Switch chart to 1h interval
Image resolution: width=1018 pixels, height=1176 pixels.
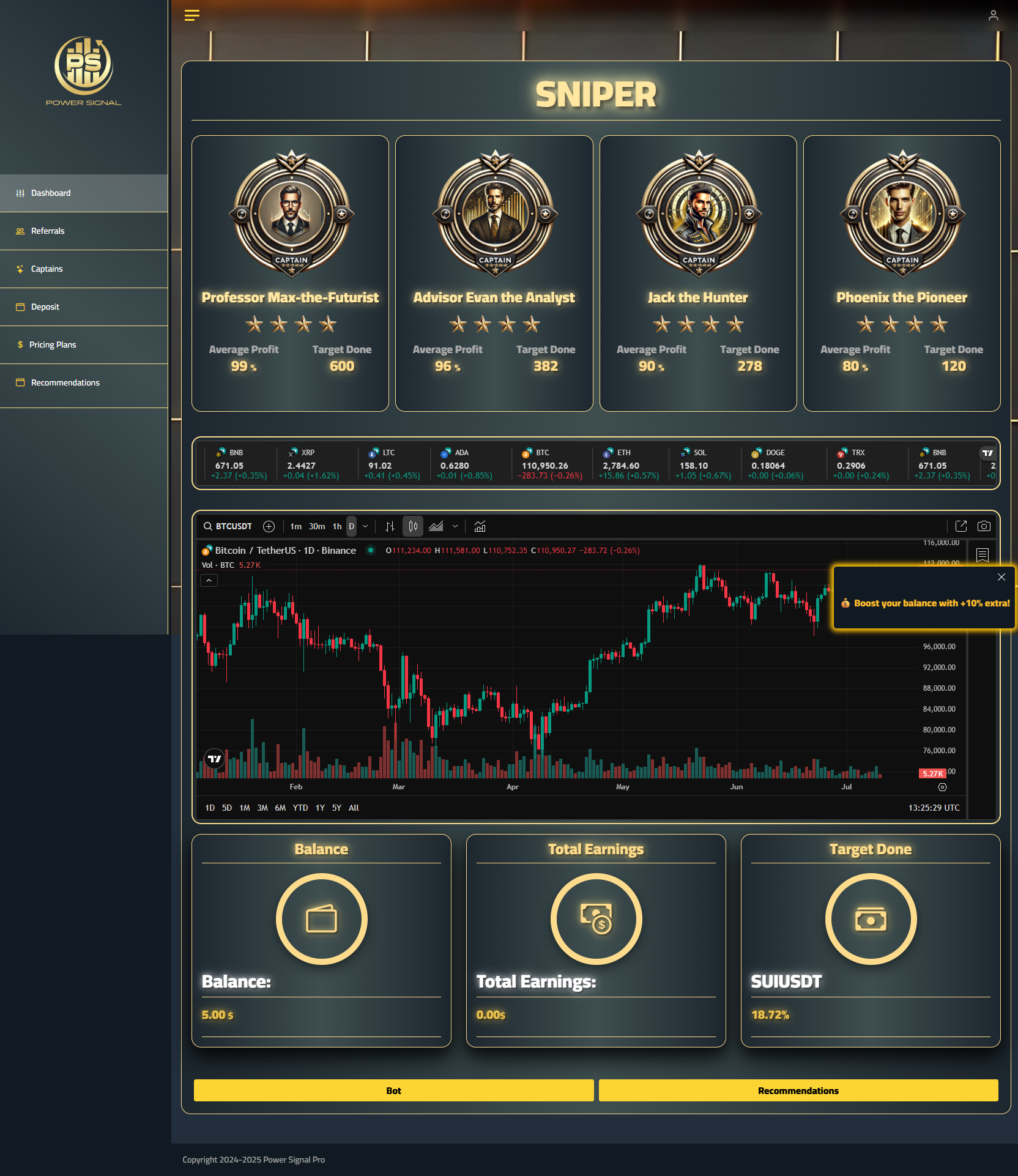tap(337, 526)
